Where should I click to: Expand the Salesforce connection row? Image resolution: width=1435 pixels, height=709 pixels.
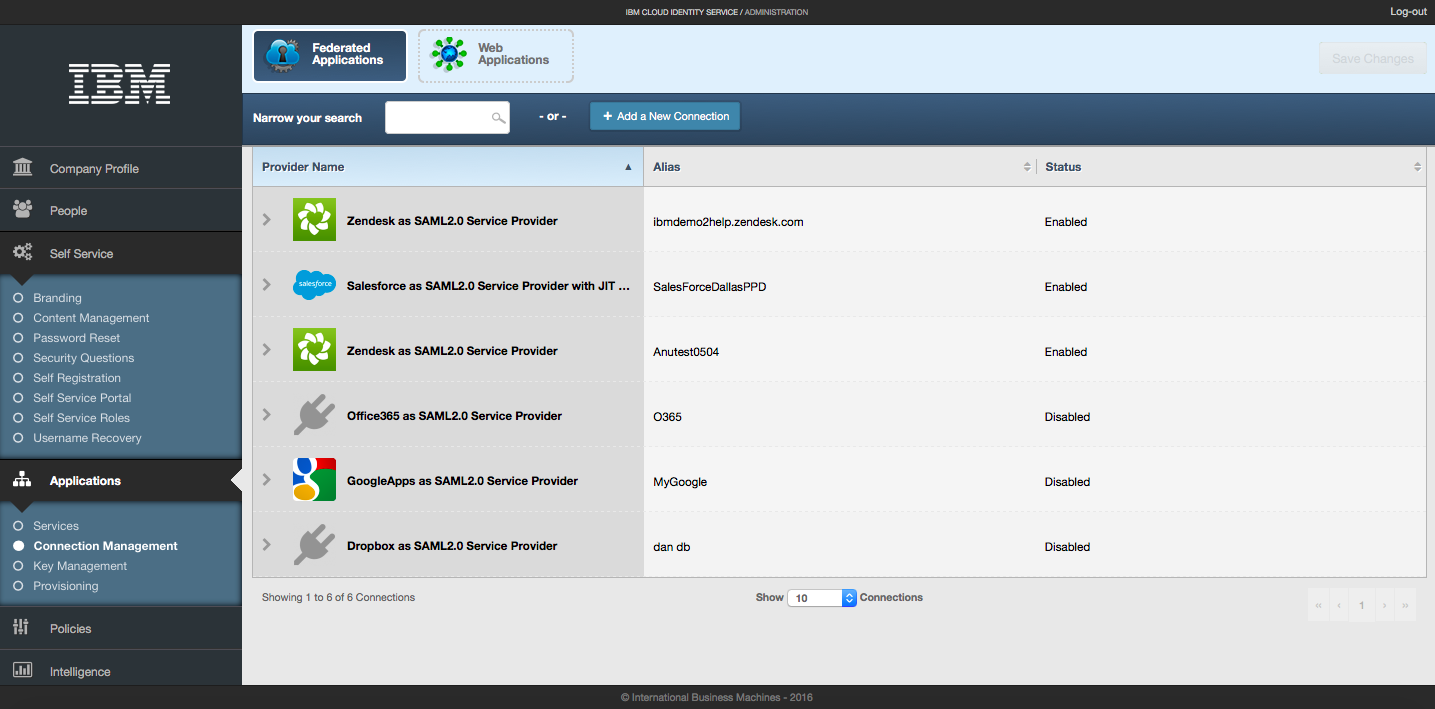click(267, 285)
